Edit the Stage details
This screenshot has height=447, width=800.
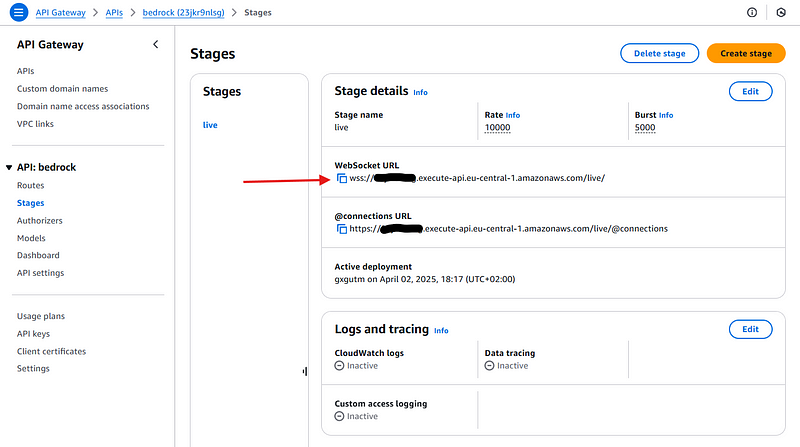pos(750,91)
